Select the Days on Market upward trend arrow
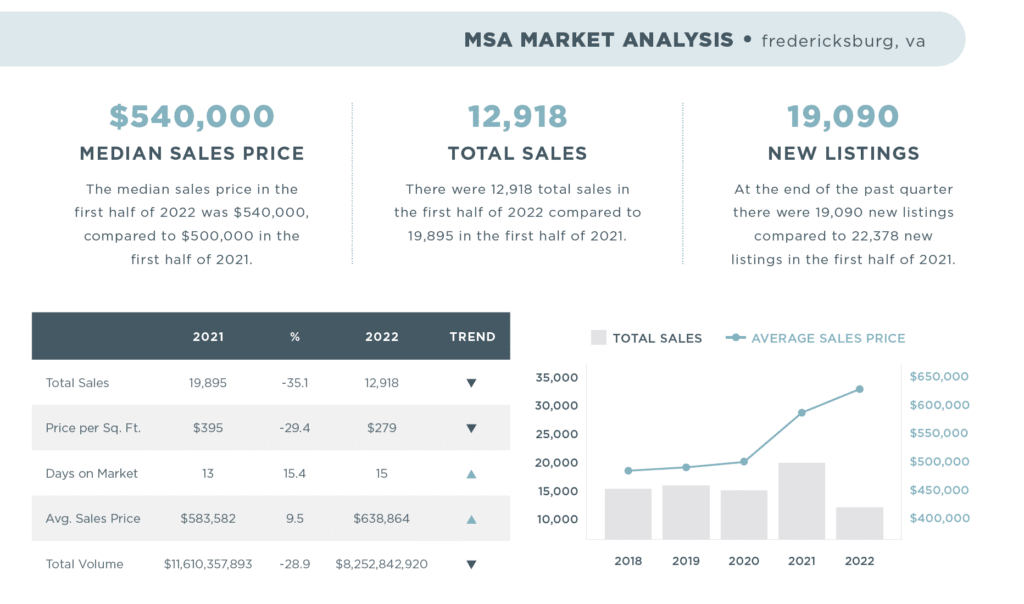 tap(472, 474)
